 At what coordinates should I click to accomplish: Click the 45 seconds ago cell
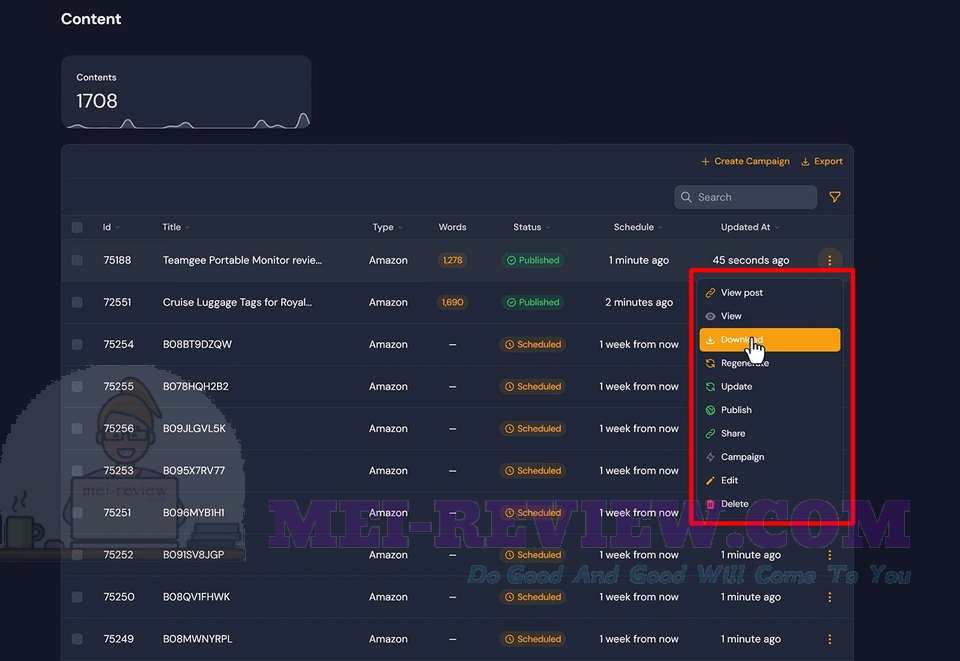click(x=751, y=260)
